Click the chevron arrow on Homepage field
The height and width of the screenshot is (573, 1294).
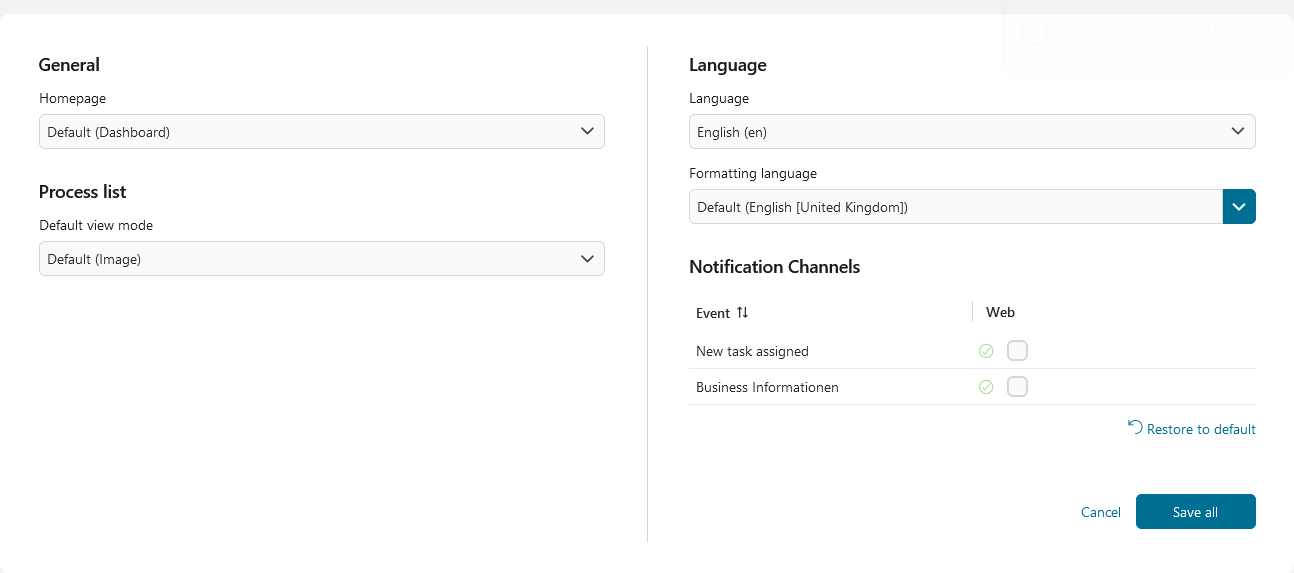[587, 131]
